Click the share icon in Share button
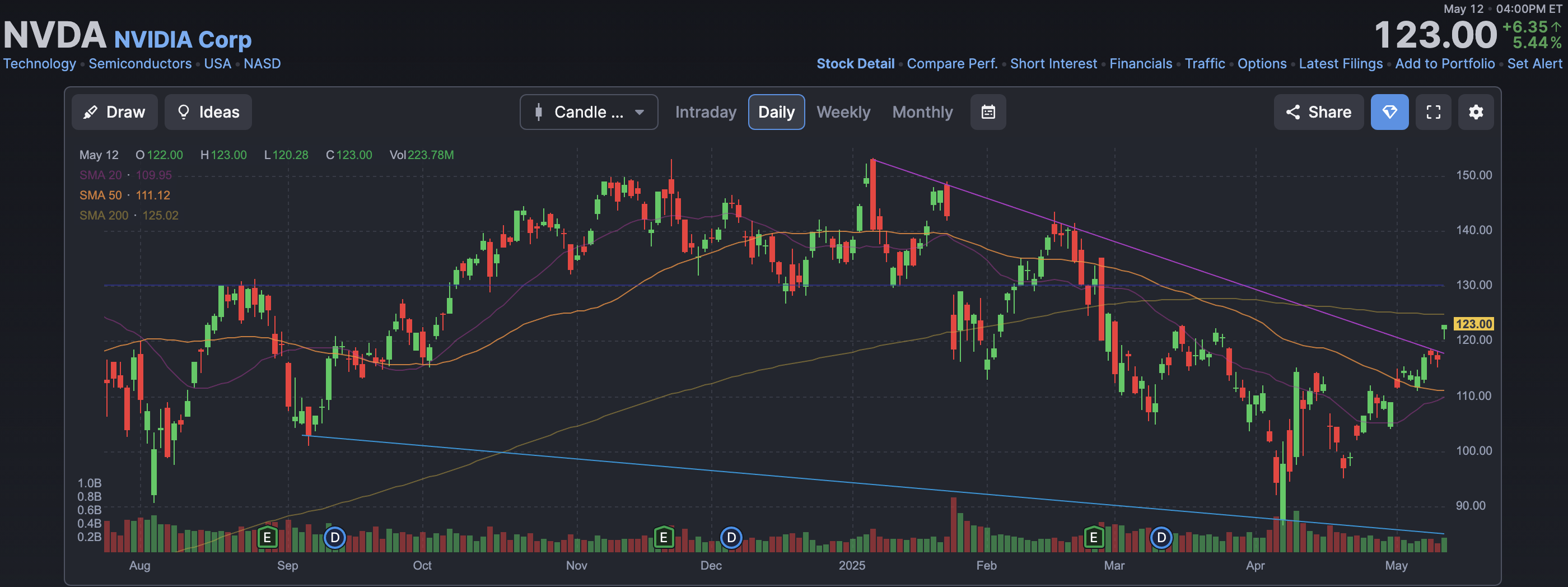 pos(1292,112)
